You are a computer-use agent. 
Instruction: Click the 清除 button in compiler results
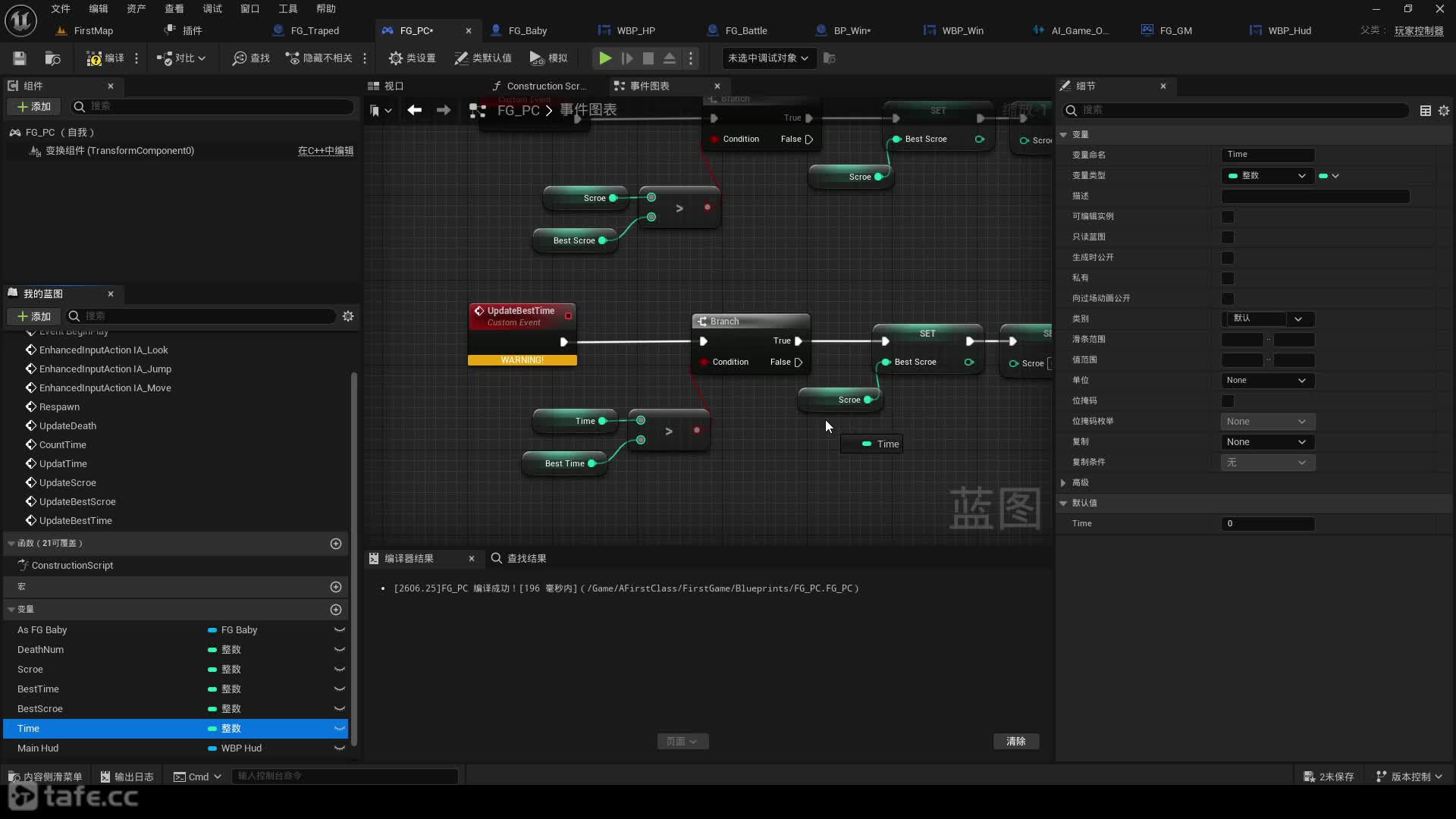click(x=1016, y=740)
